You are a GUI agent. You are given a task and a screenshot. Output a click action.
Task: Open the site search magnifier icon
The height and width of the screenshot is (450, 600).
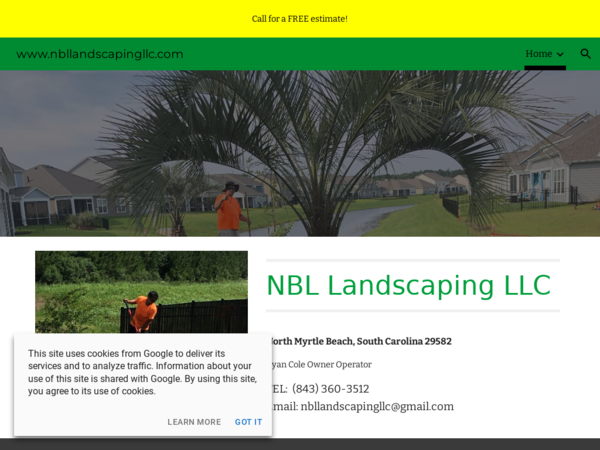coord(585,54)
